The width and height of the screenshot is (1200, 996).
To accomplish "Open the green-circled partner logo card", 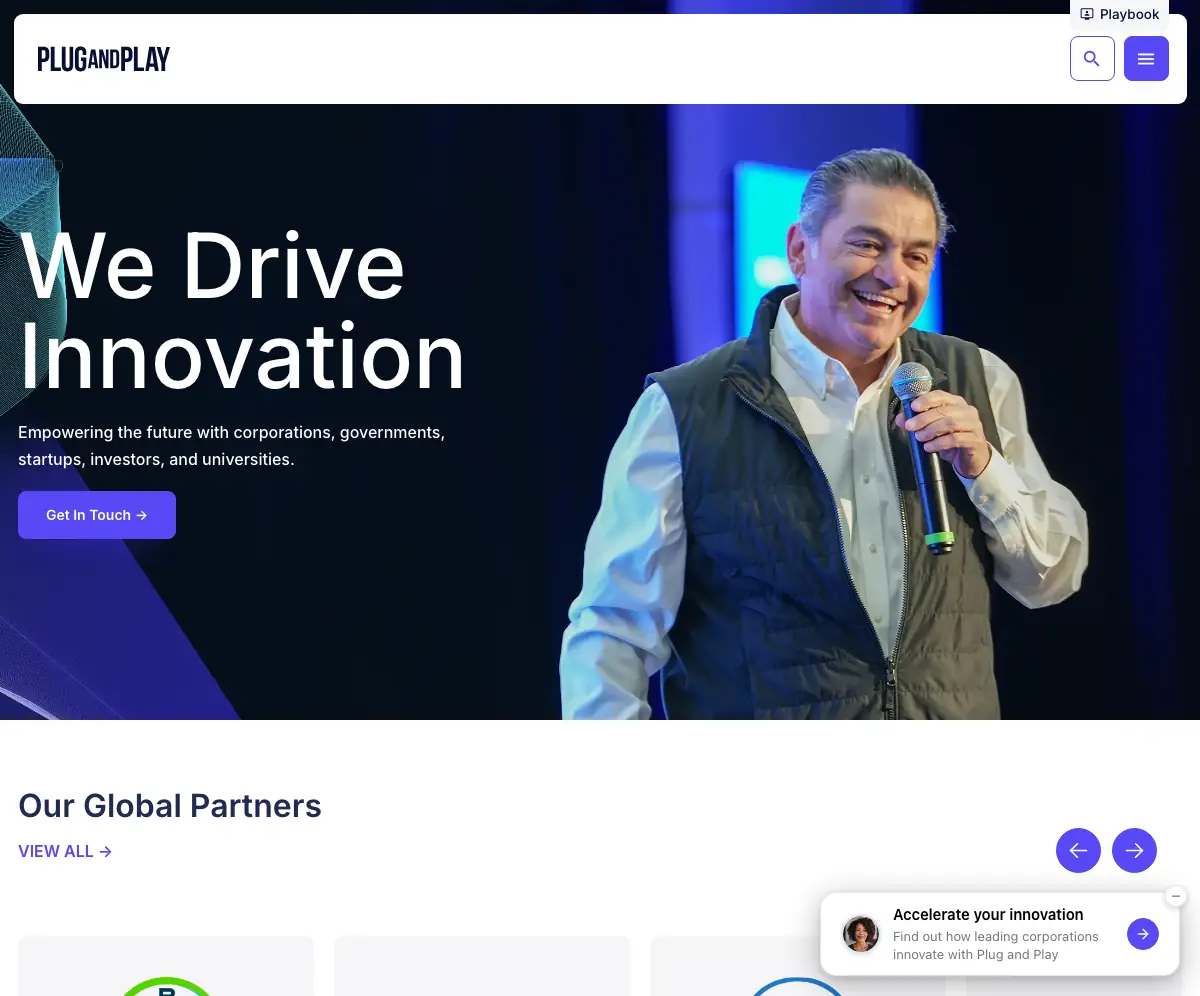I will pos(166,966).
